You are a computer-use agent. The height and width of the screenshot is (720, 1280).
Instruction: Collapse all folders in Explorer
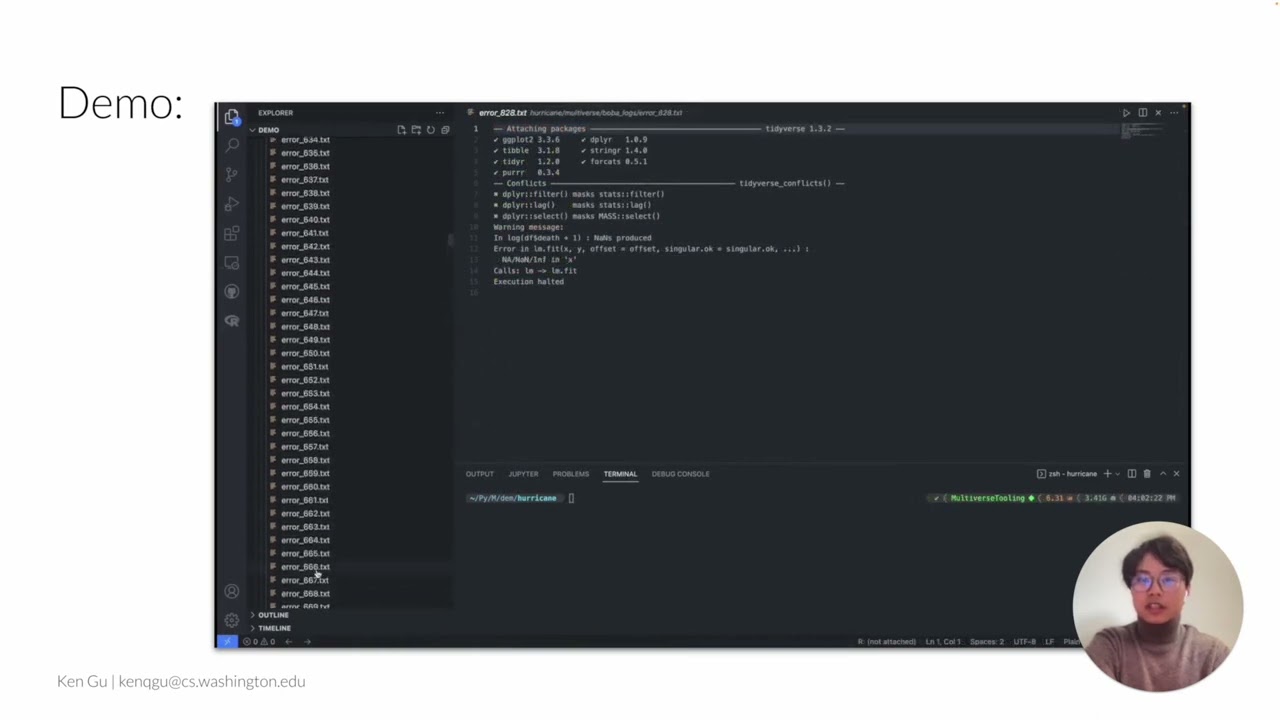445,130
